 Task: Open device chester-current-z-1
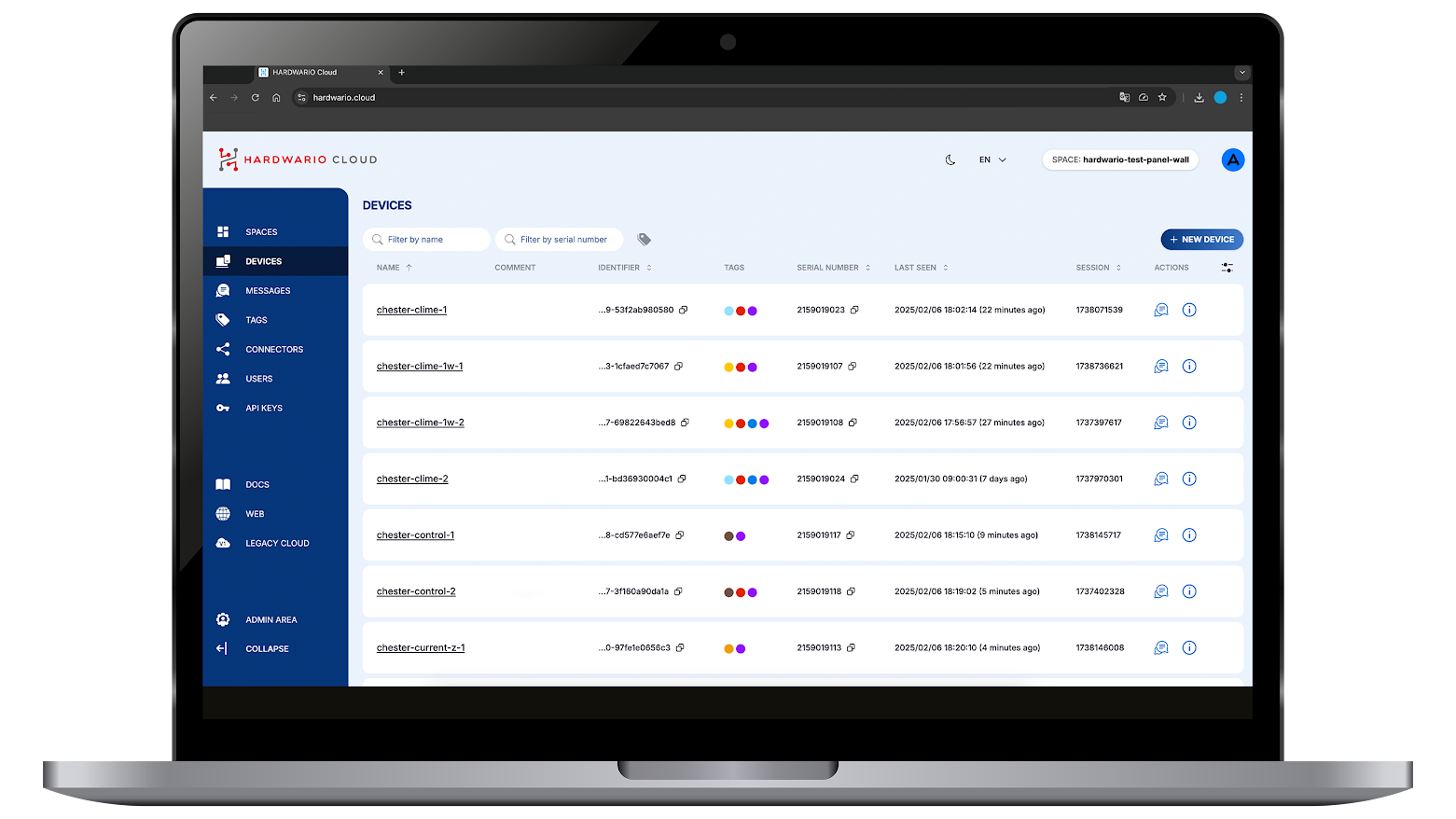click(x=421, y=647)
